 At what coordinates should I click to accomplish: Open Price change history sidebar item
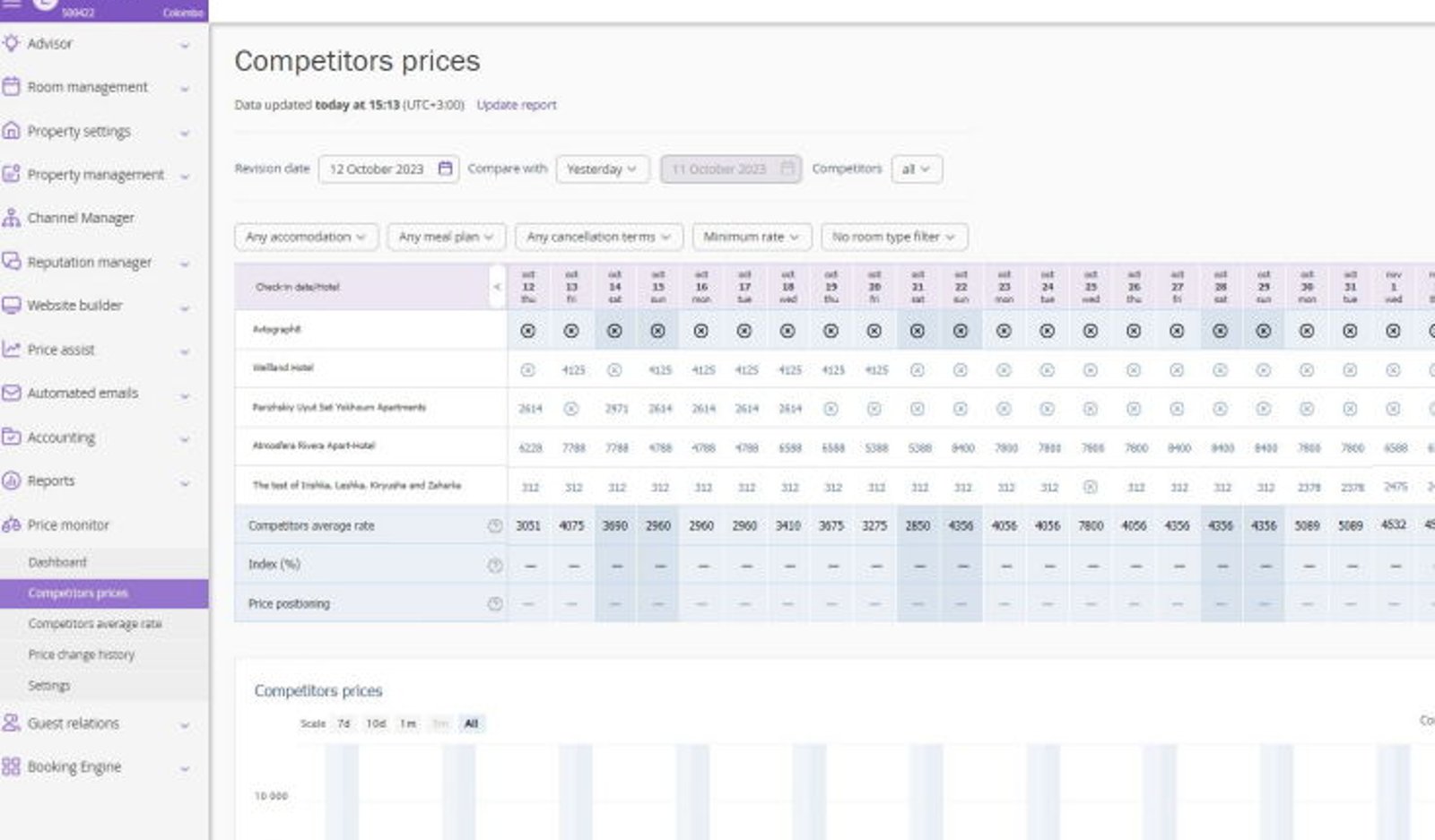tap(82, 654)
